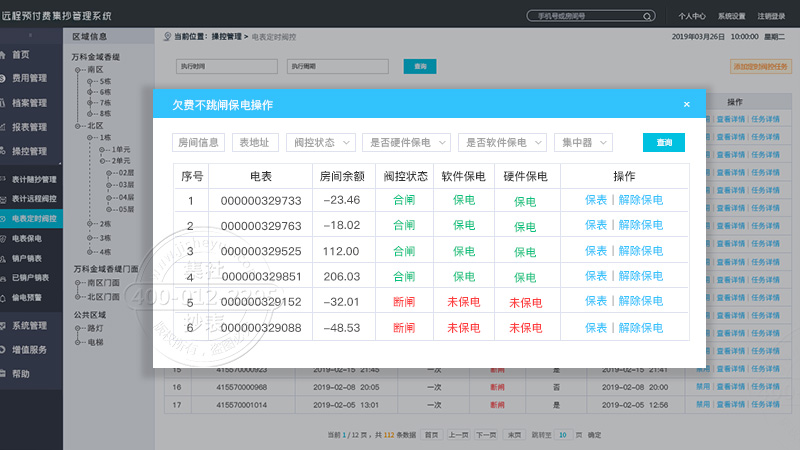Select 表计远程阀控 submenu item

tap(34, 198)
